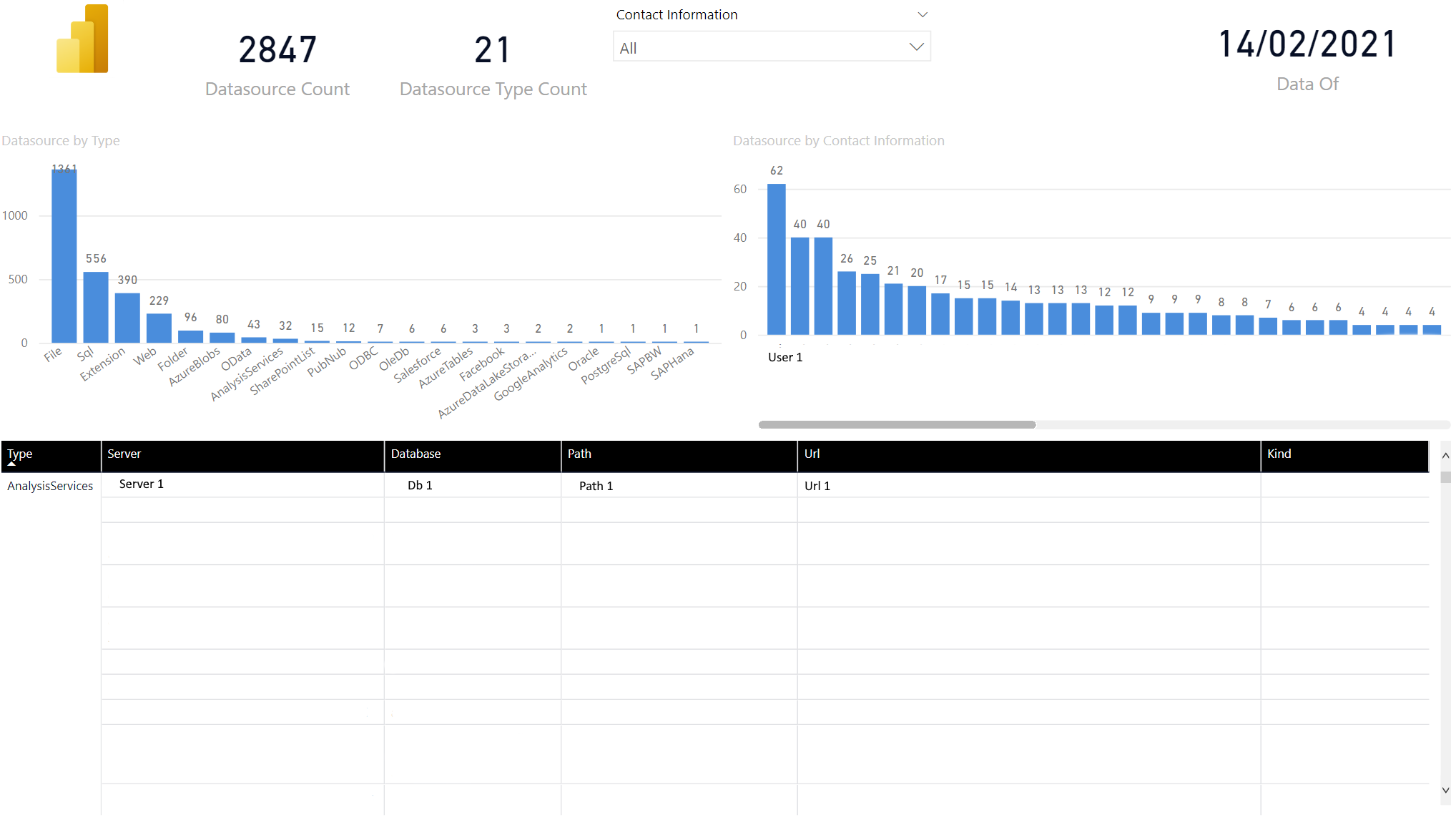Click the Oracle axis label

pos(584,360)
